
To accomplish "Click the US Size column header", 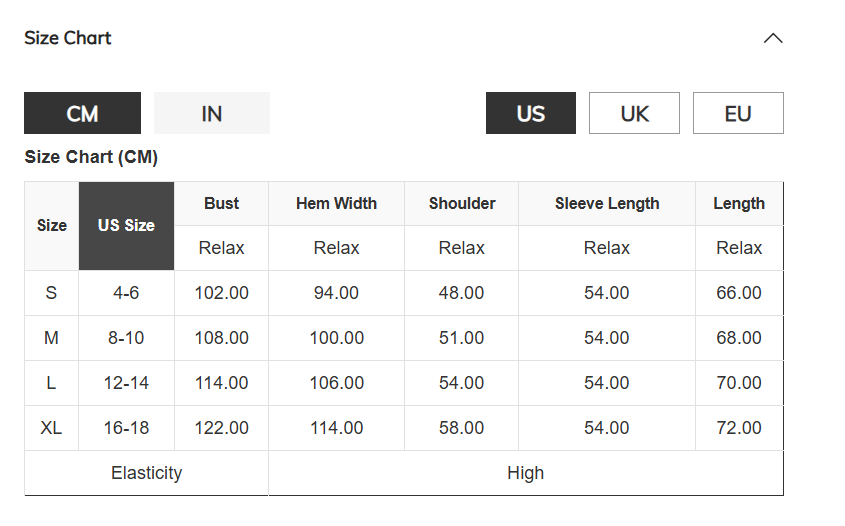I will pyautogui.click(x=127, y=226).
